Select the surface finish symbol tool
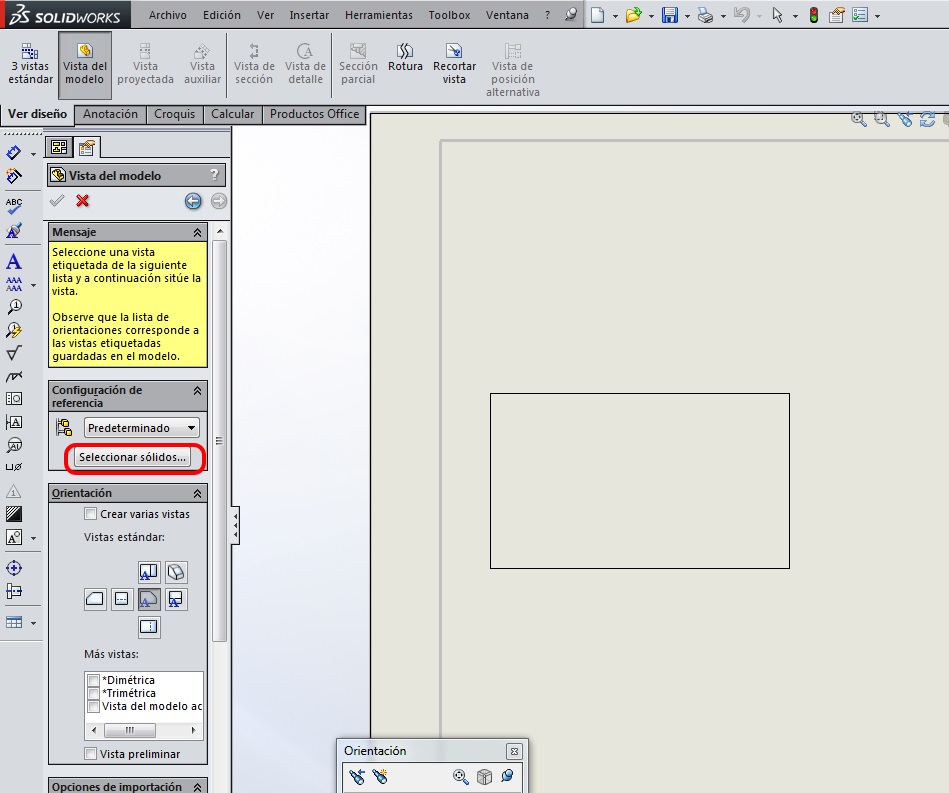The image size is (949, 793). [x=14, y=352]
